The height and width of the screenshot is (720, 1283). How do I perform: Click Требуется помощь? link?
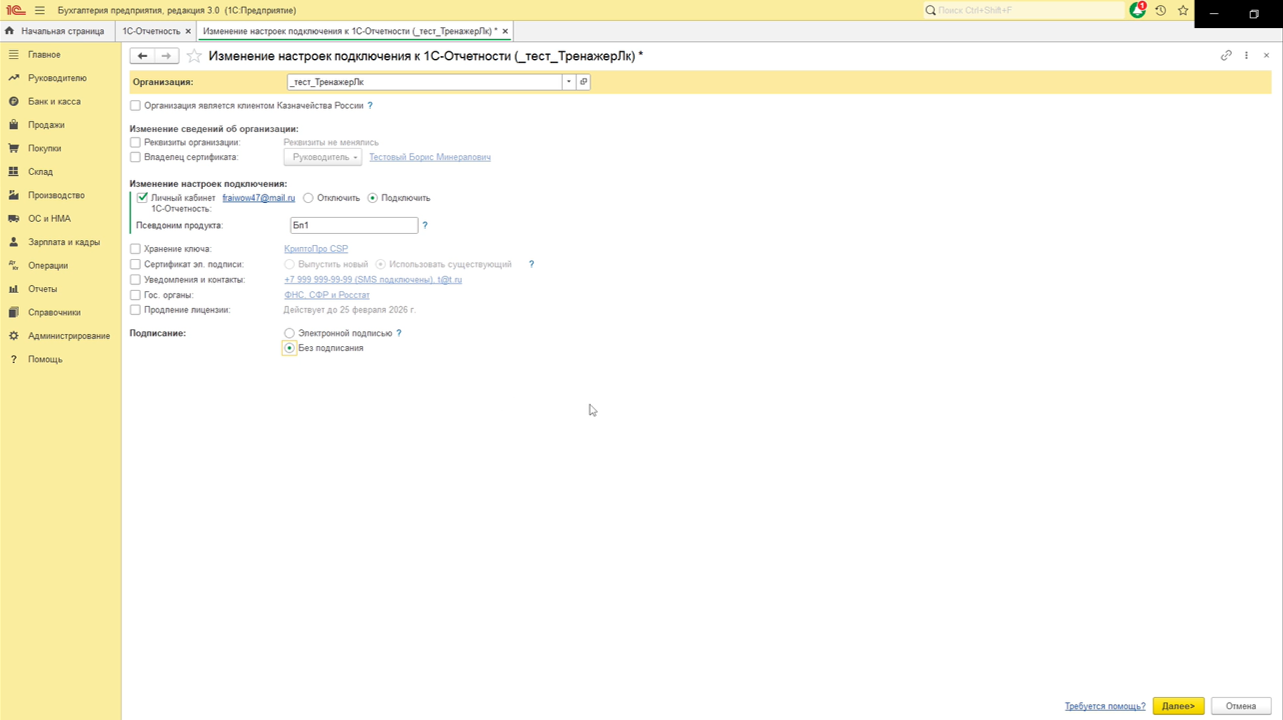click(x=1105, y=706)
